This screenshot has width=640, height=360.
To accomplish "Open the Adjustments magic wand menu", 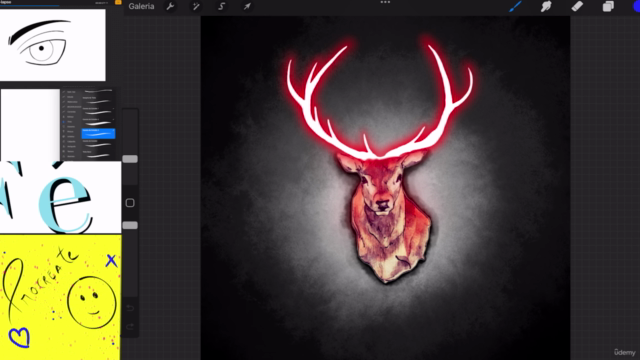I will pyautogui.click(x=196, y=7).
